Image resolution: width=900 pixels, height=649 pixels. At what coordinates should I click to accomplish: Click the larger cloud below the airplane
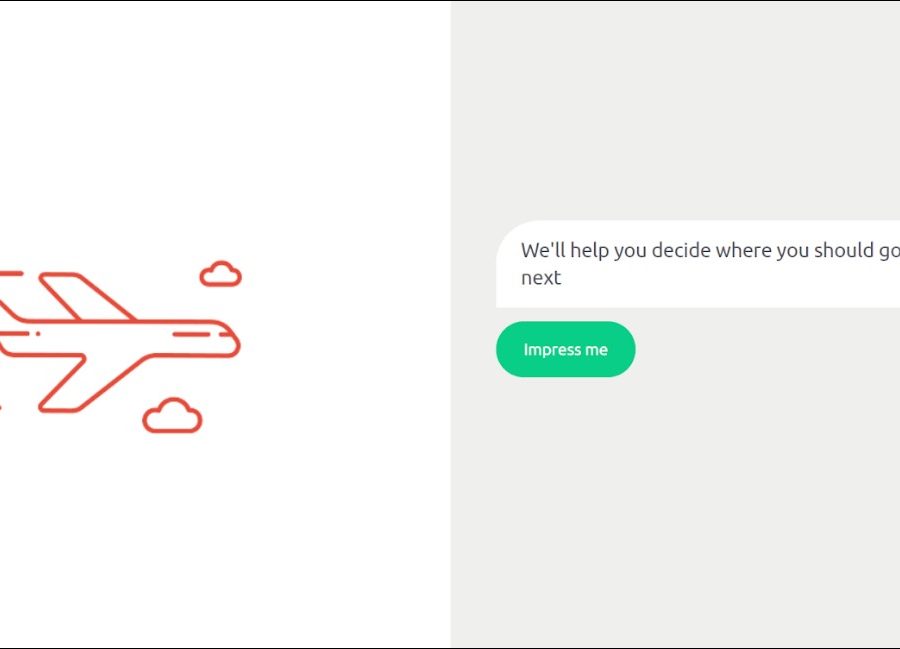pyautogui.click(x=172, y=415)
